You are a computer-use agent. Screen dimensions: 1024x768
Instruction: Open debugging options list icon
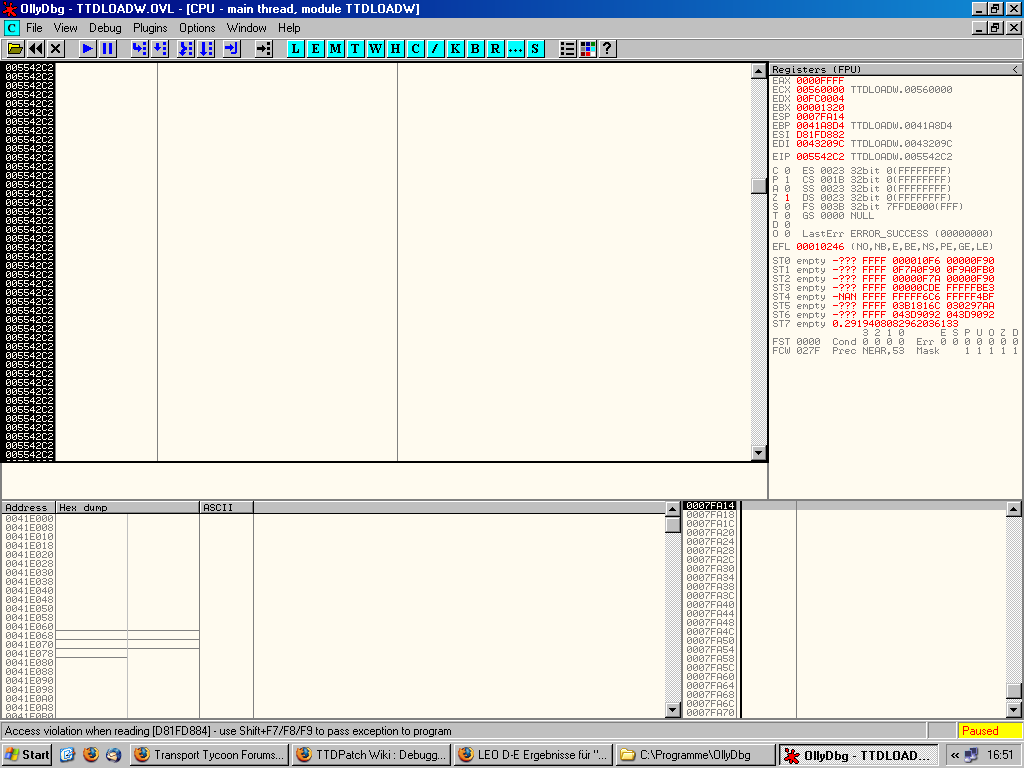pyautogui.click(x=568, y=49)
